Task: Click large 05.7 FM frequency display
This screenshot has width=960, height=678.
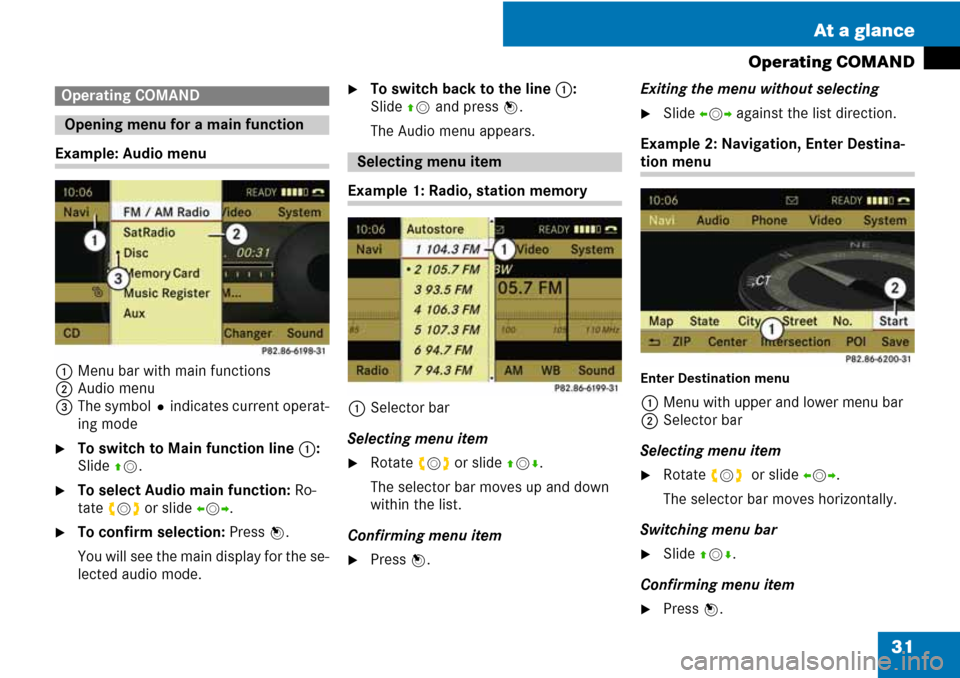Action: 530,288
